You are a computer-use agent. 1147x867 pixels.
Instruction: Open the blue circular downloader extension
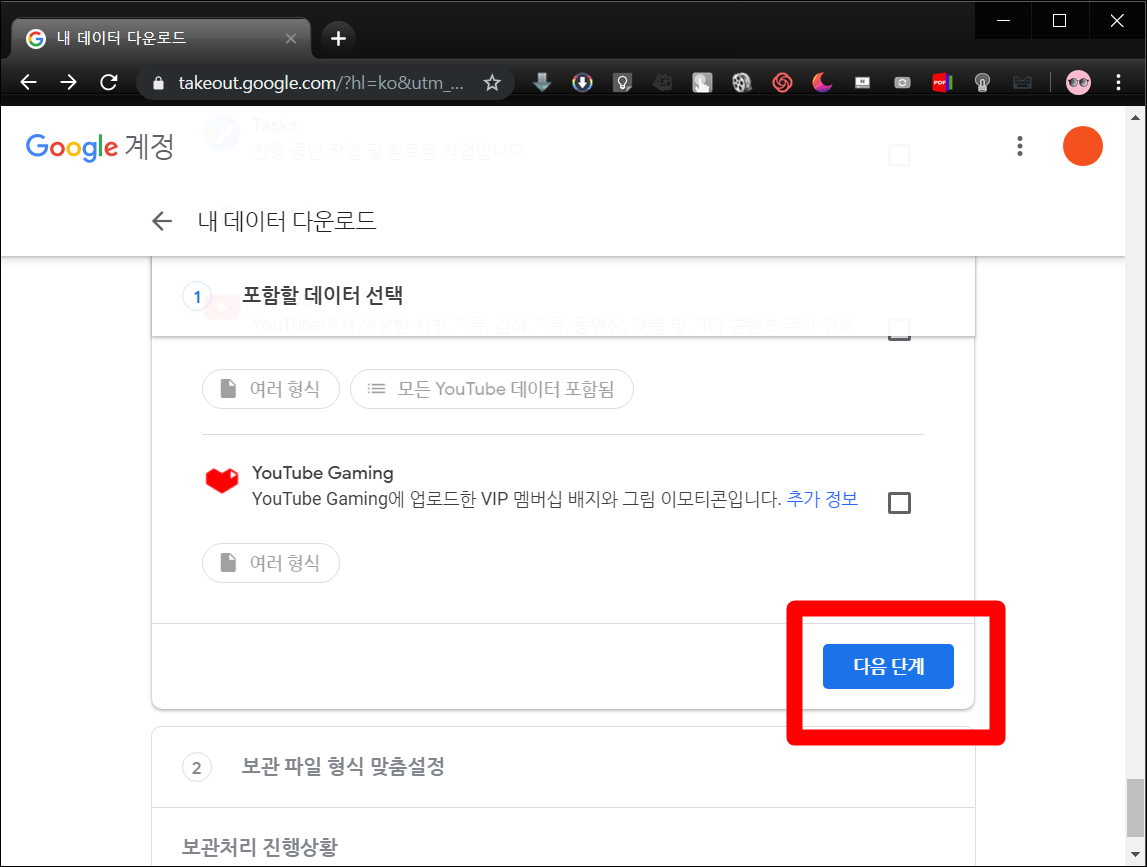coord(582,83)
